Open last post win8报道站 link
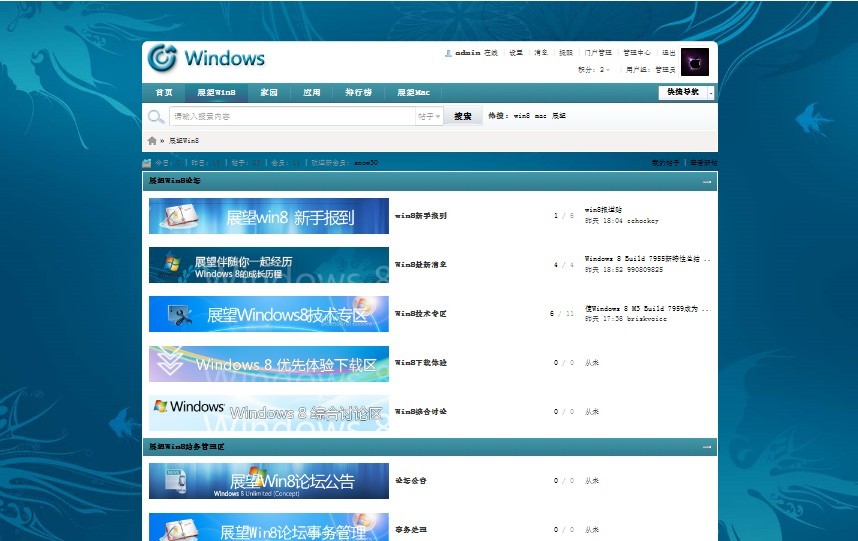Viewport: 858px width, 541px height. click(x=604, y=210)
